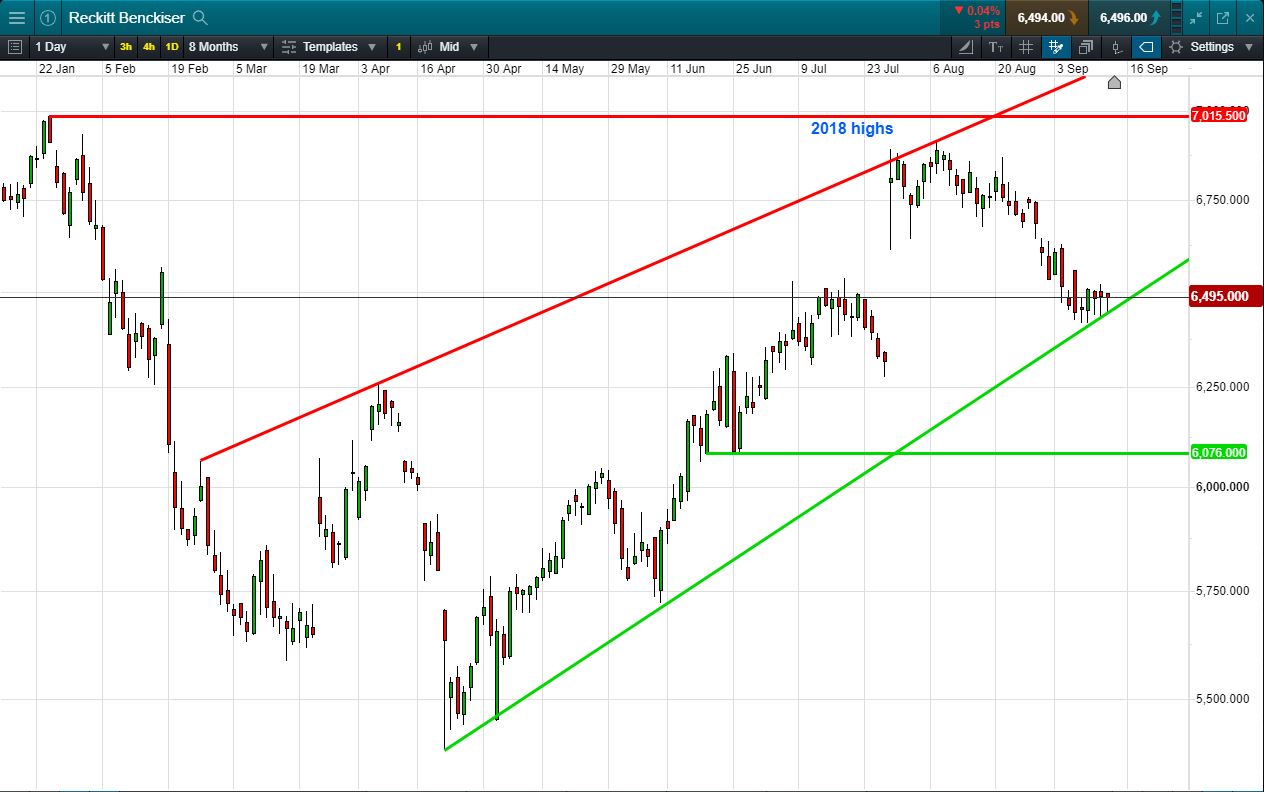Viewport: 1264px width, 792px height.
Task: Click the overlapping windows clone icon
Action: pos(1086,47)
